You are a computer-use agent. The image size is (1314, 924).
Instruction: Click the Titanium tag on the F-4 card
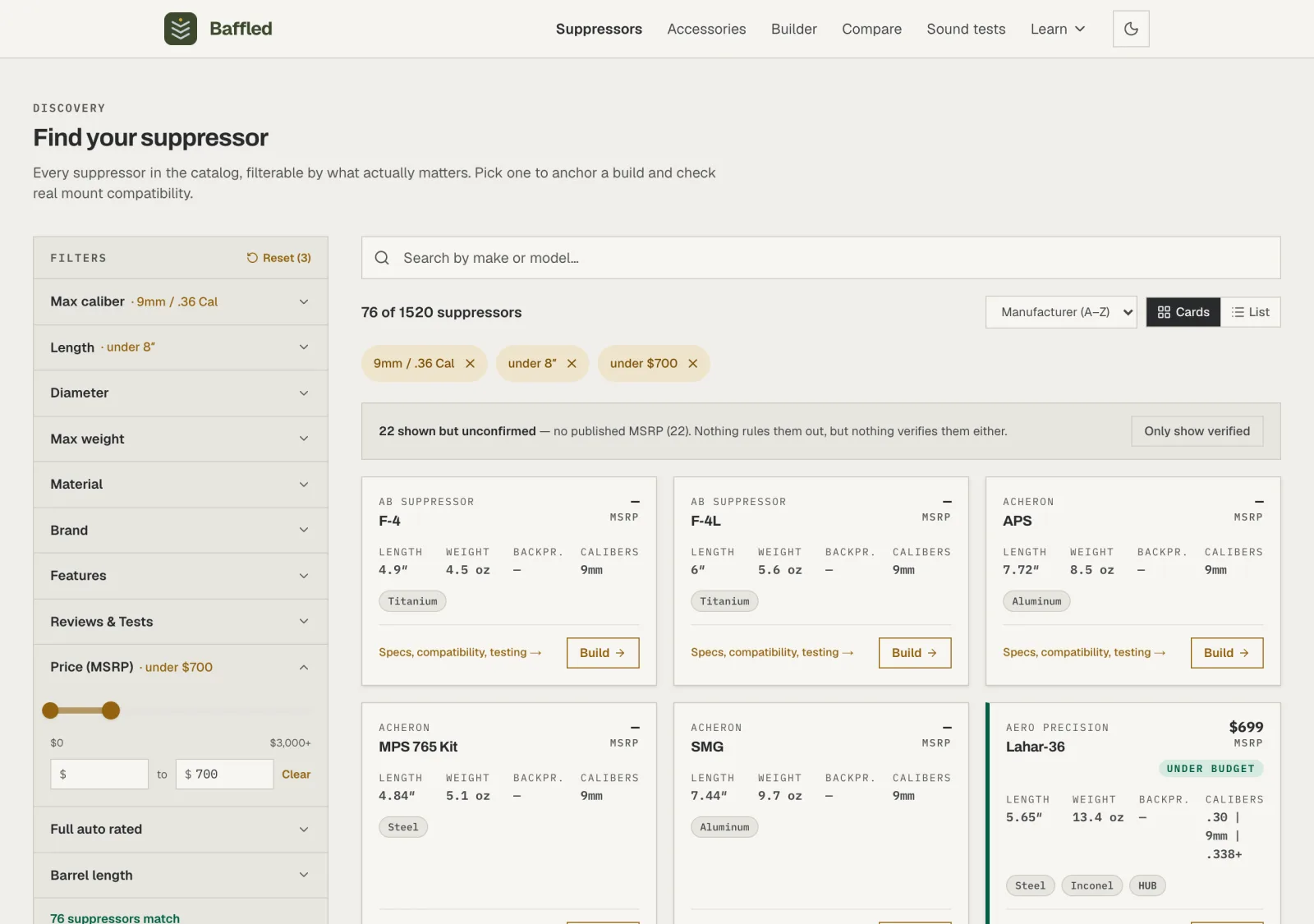point(412,601)
